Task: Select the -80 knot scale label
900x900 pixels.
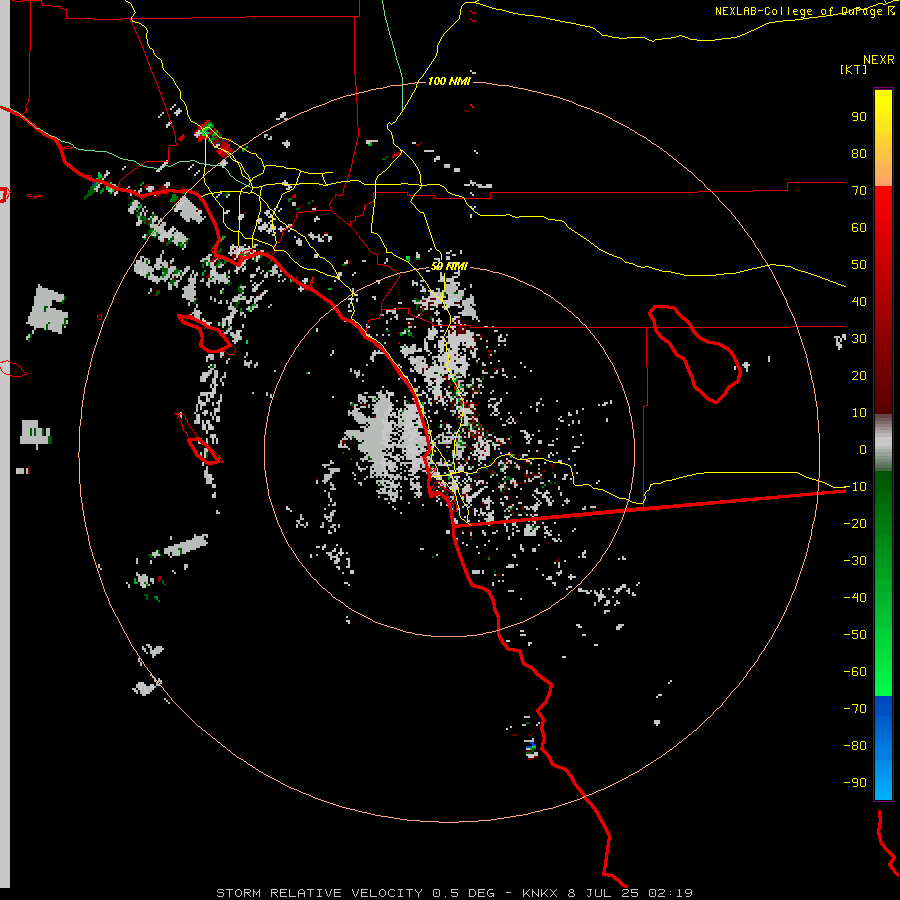Action: click(x=855, y=746)
